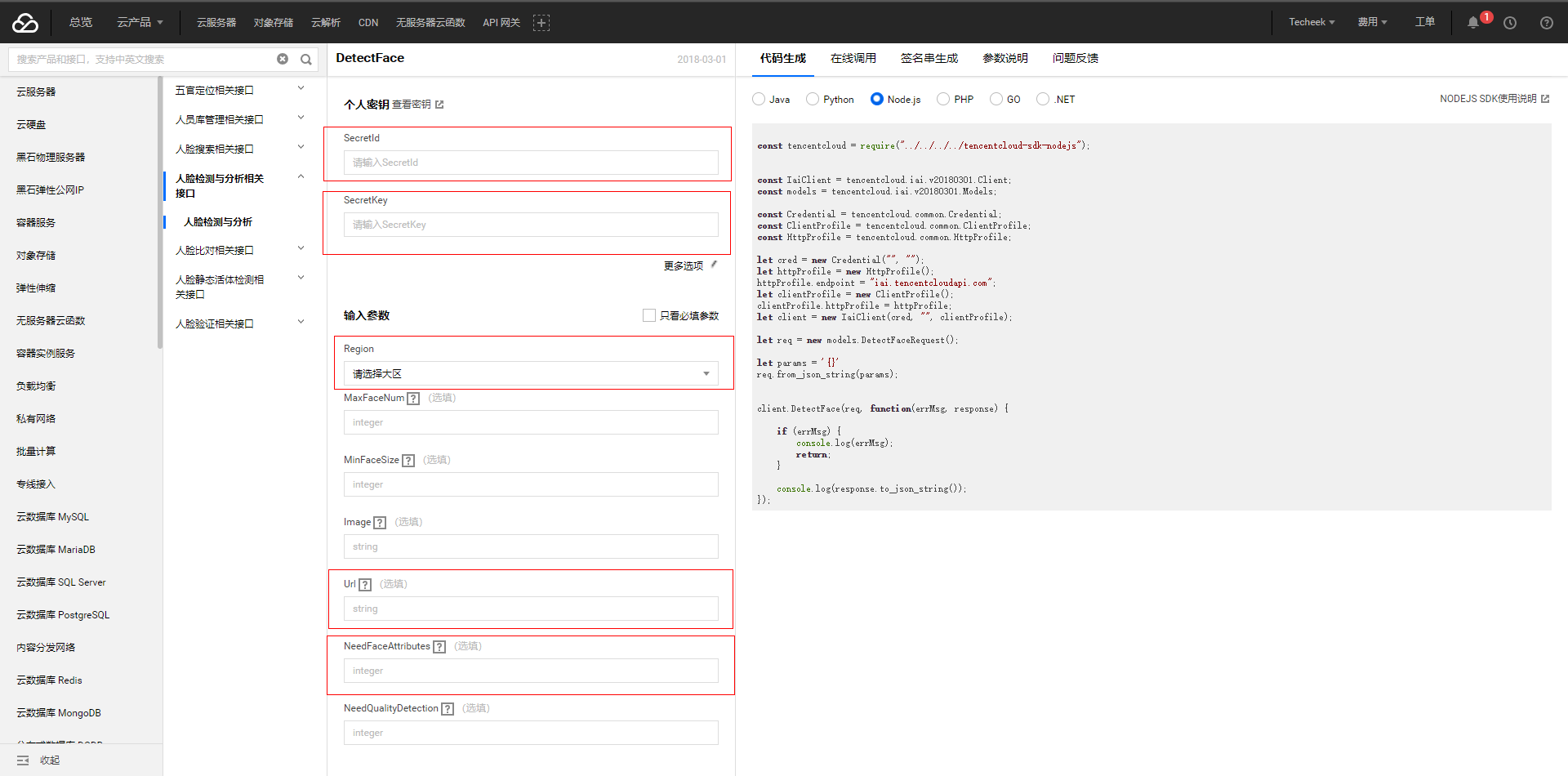Viewport: 1568px width, 776px height.
Task: Enable the 只看必填参数 checkbox
Action: [649, 315]
